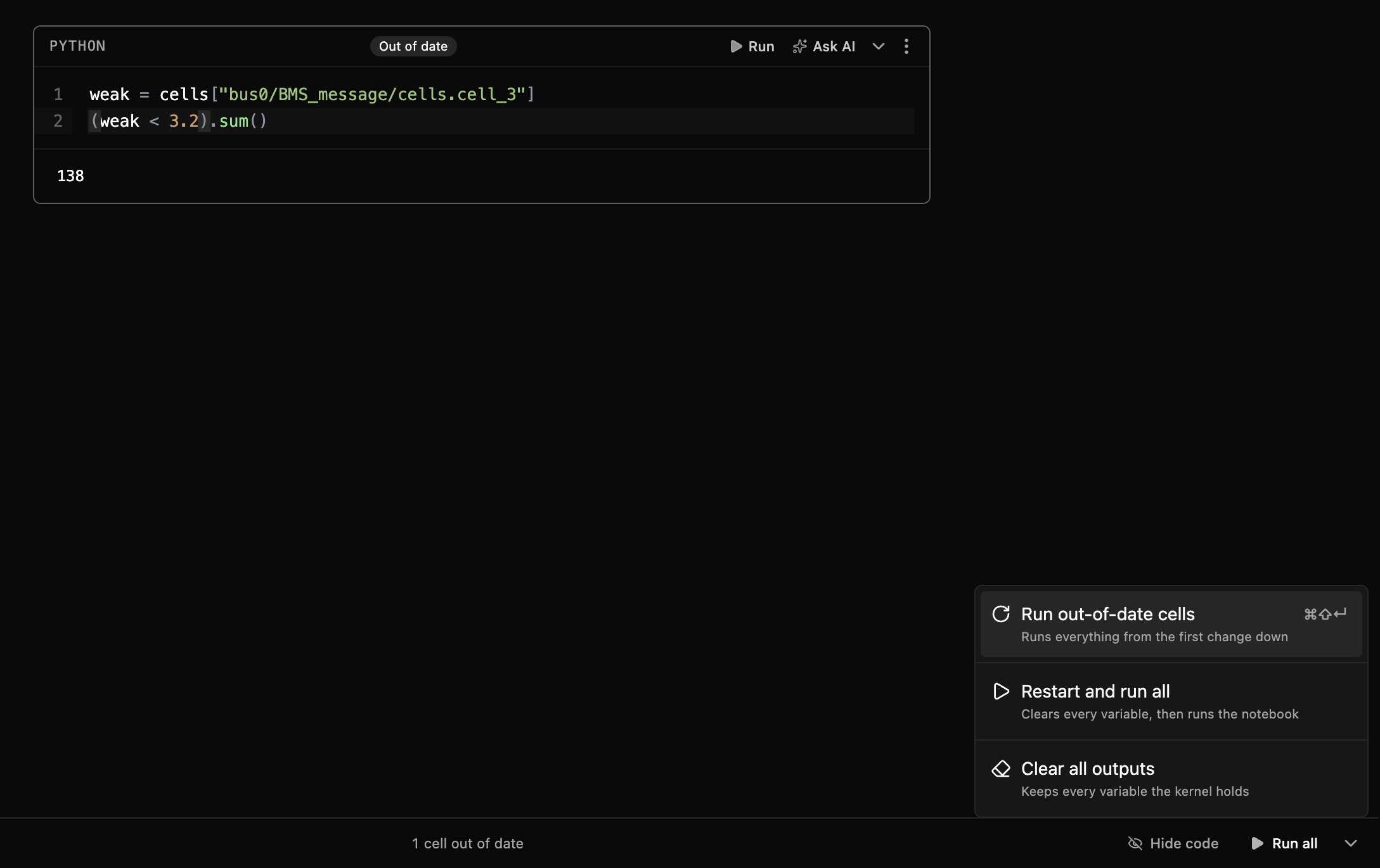Click the PYTHON language label
Screen dimensions: 1380x868
click(x=77, y=46)
